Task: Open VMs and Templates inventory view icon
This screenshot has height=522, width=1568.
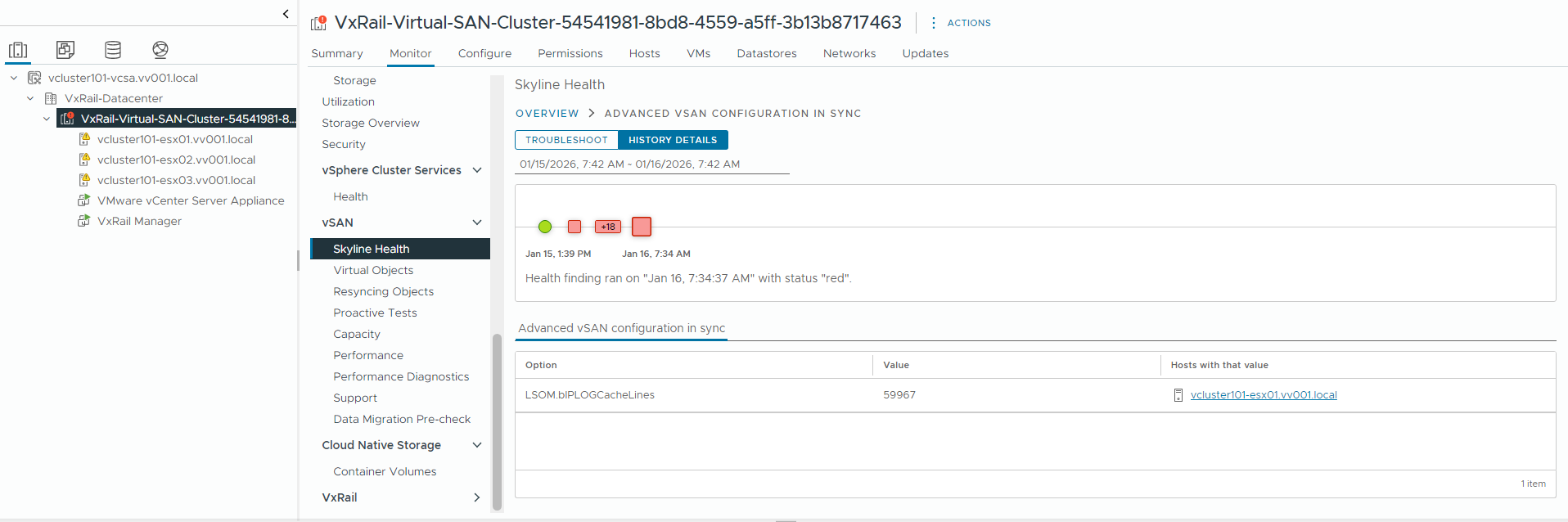Action: coord(65,50)
